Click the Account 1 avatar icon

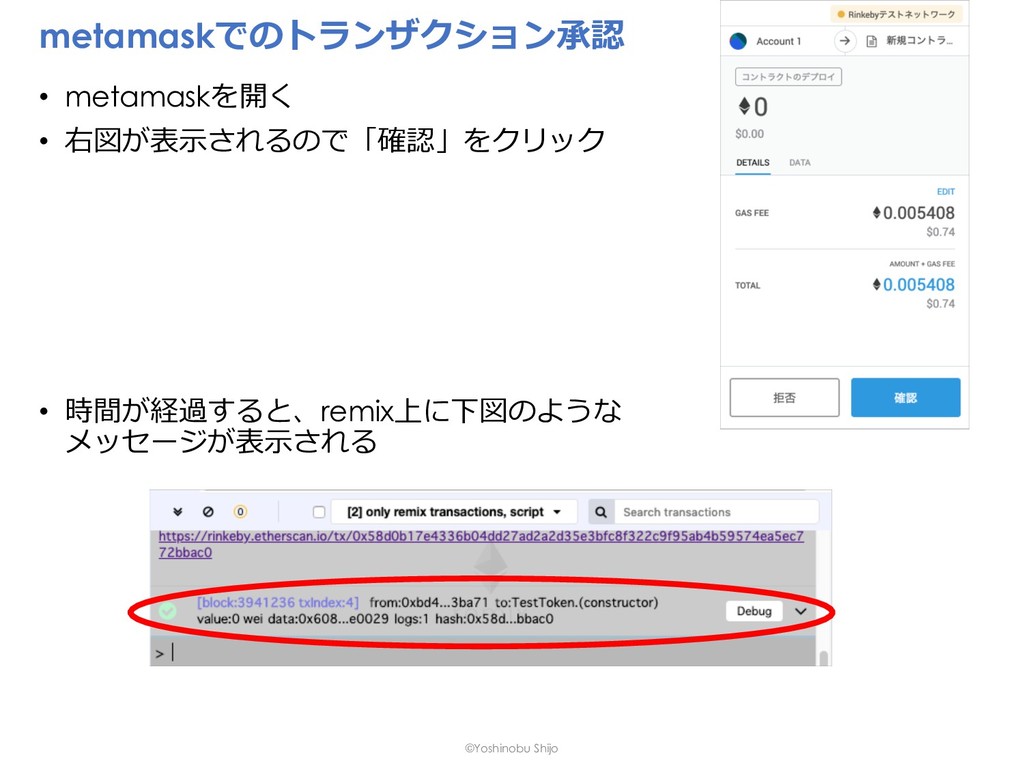[738, 41]
